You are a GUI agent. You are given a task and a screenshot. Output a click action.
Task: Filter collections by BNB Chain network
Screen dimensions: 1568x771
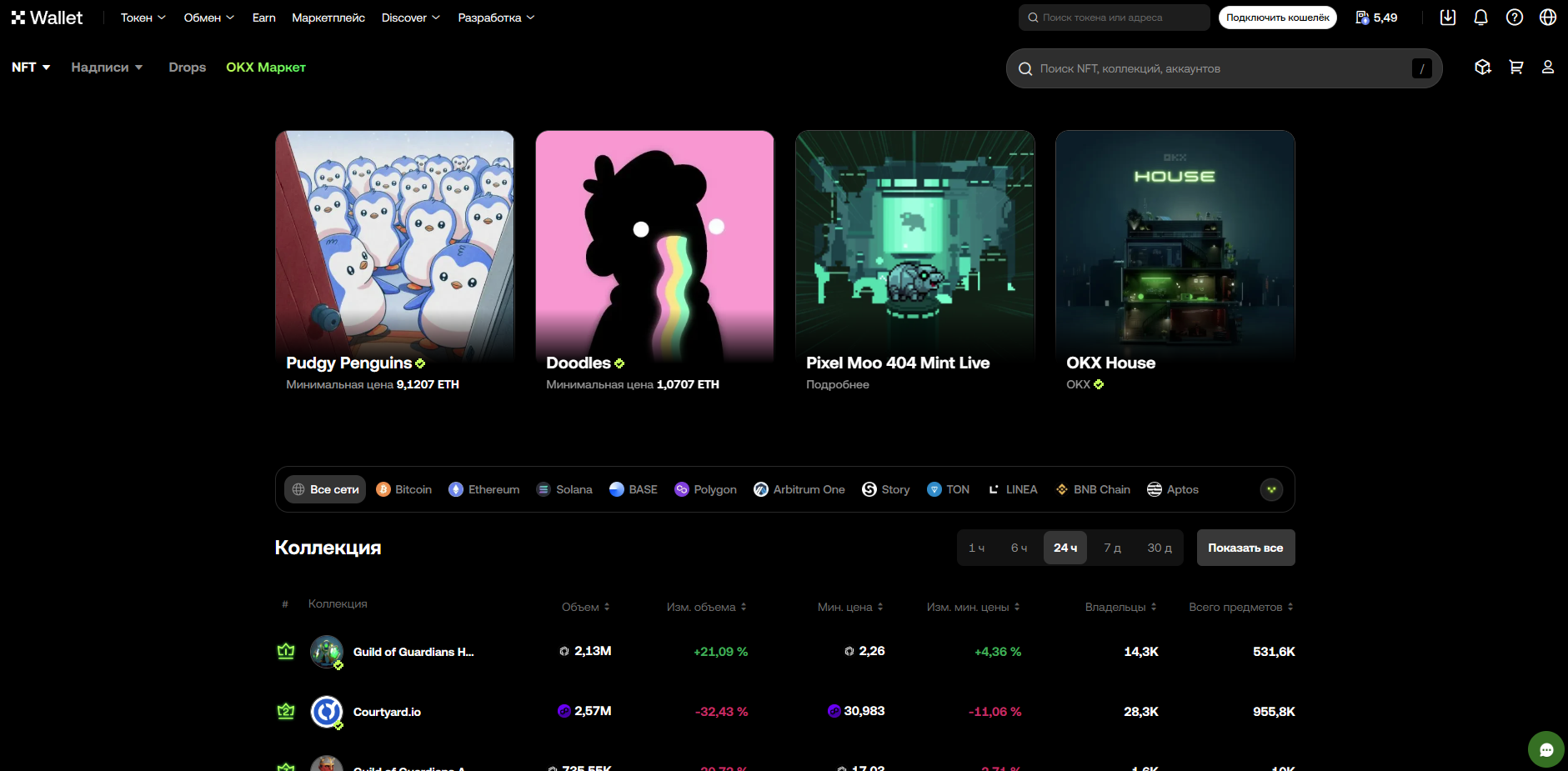tap(1094, 489)
